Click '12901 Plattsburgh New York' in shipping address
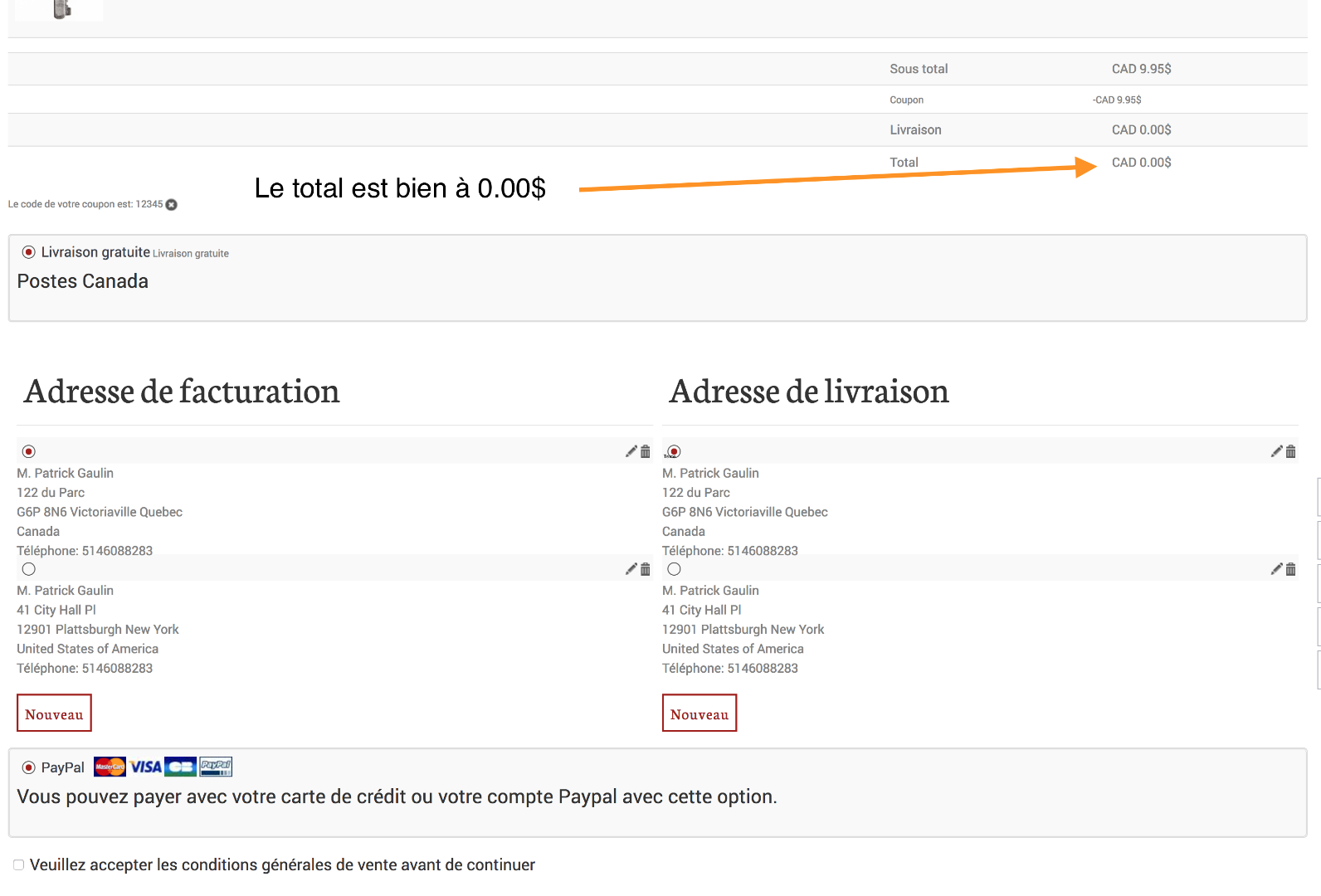The width and height of the screenshot is (1321, 896). pyautogui.click(x=743, y=630)
